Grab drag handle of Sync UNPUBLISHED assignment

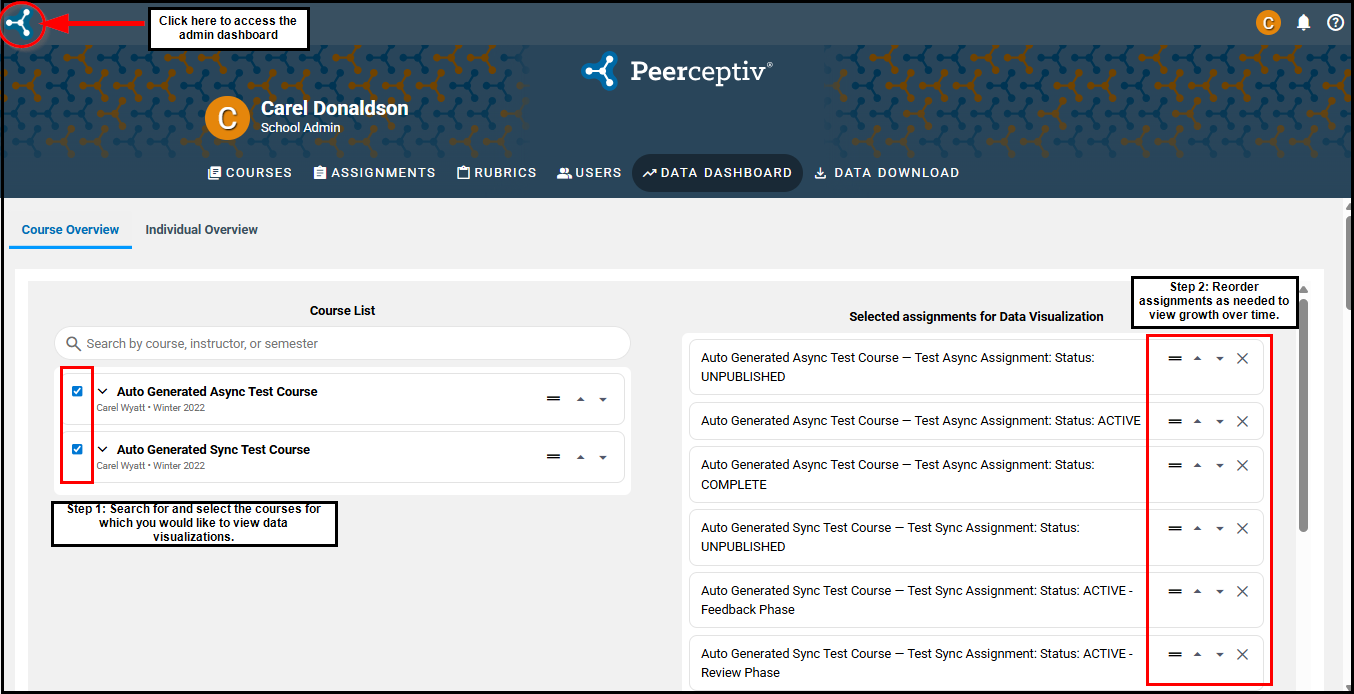[1175, 528]
